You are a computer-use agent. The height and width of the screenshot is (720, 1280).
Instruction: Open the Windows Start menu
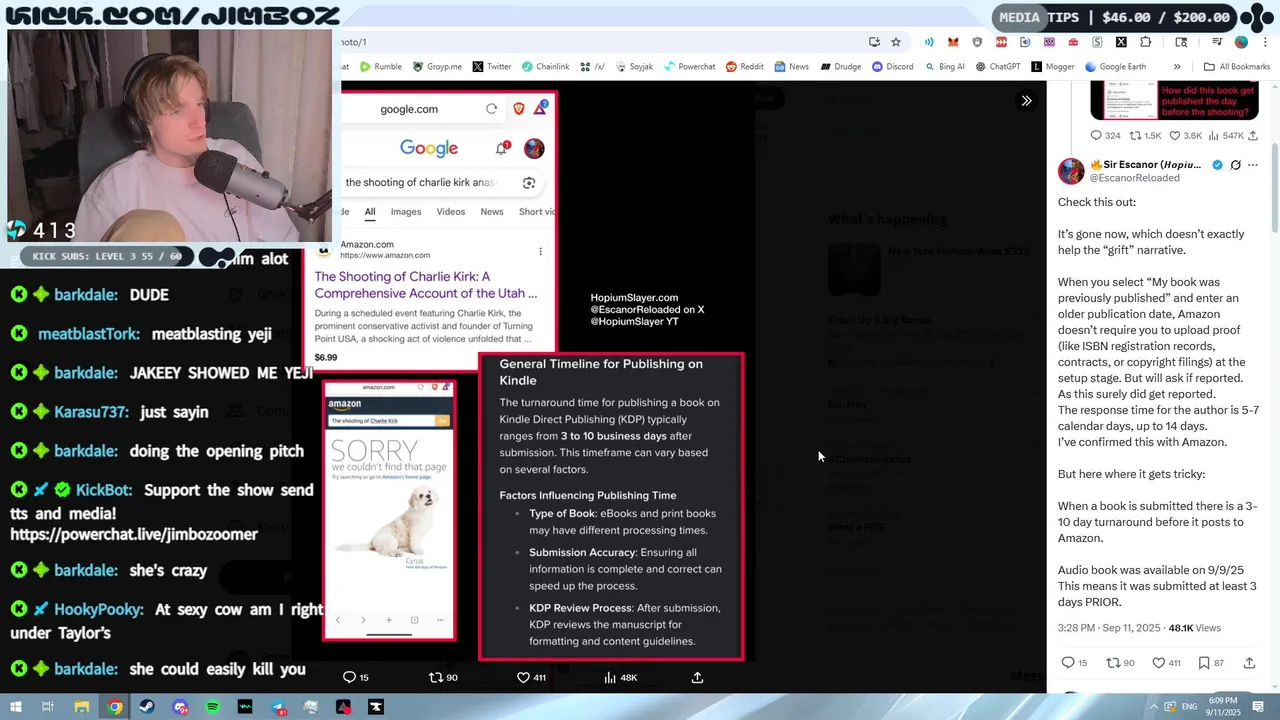coord(15,707)
